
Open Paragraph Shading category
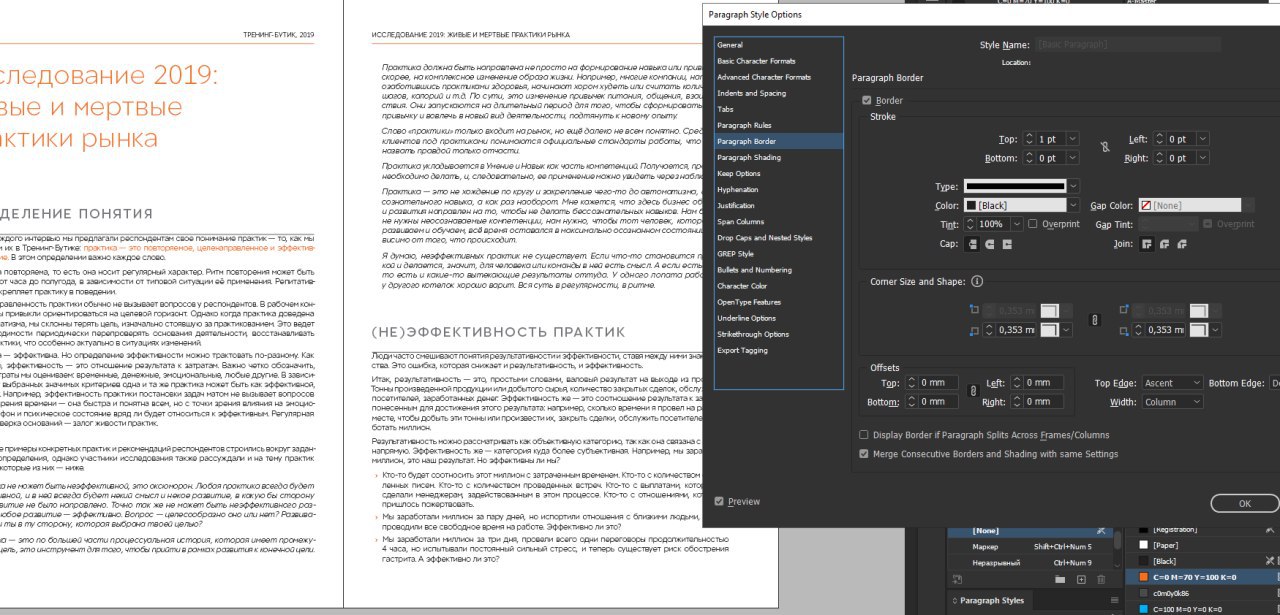click(779, 157)
